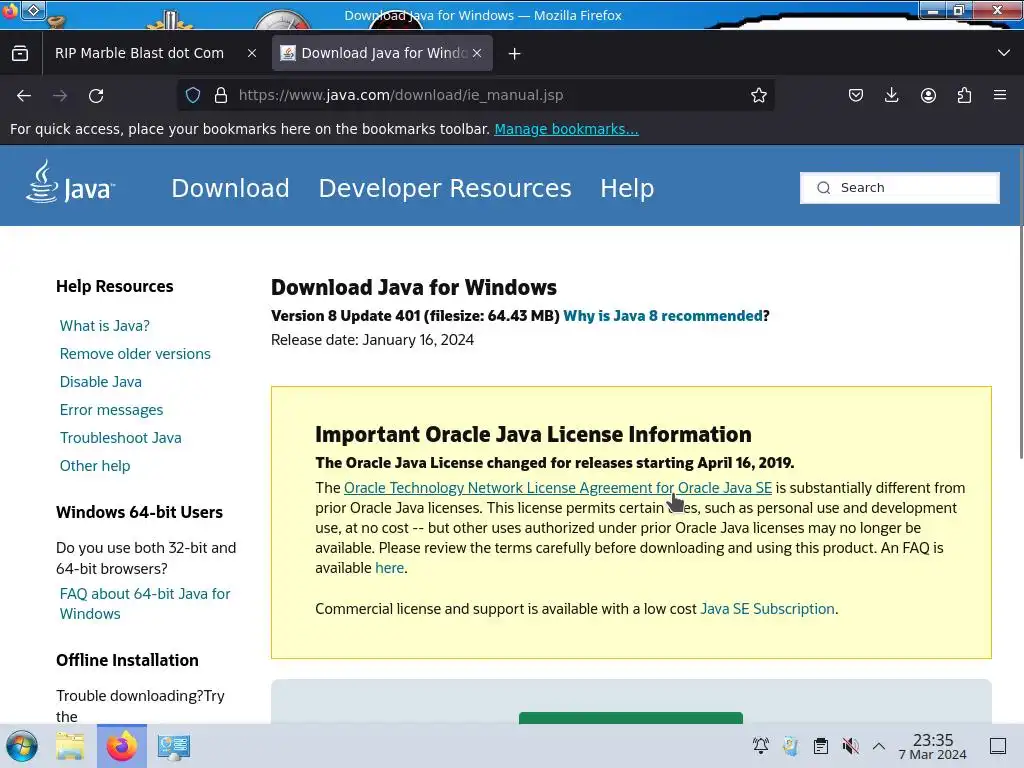Open window menu icon in title bar
Image resolution: width=1024 pixels, height=768 pixels.
click(33, 9)
